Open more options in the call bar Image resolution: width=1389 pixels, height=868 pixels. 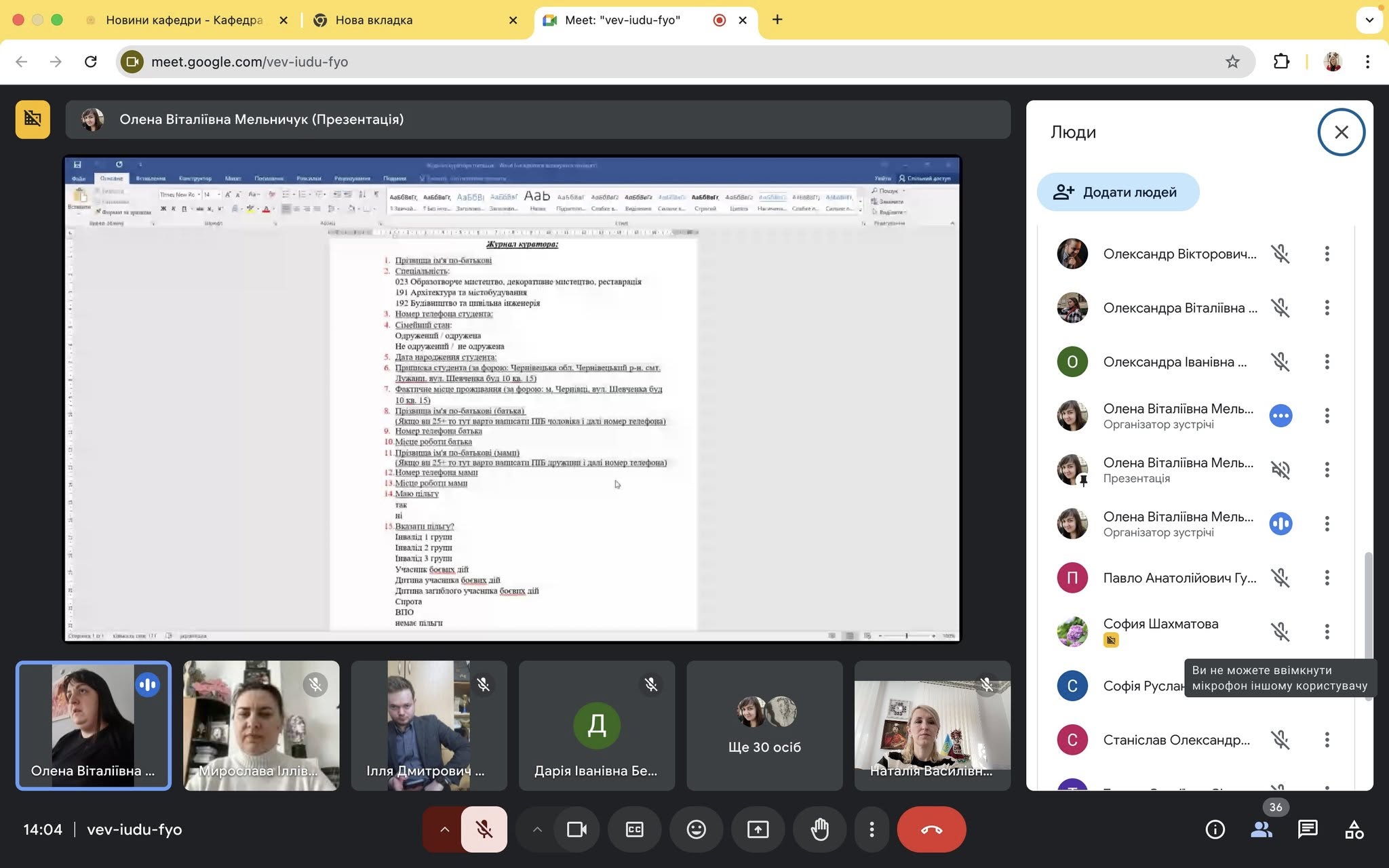(872, 829)
